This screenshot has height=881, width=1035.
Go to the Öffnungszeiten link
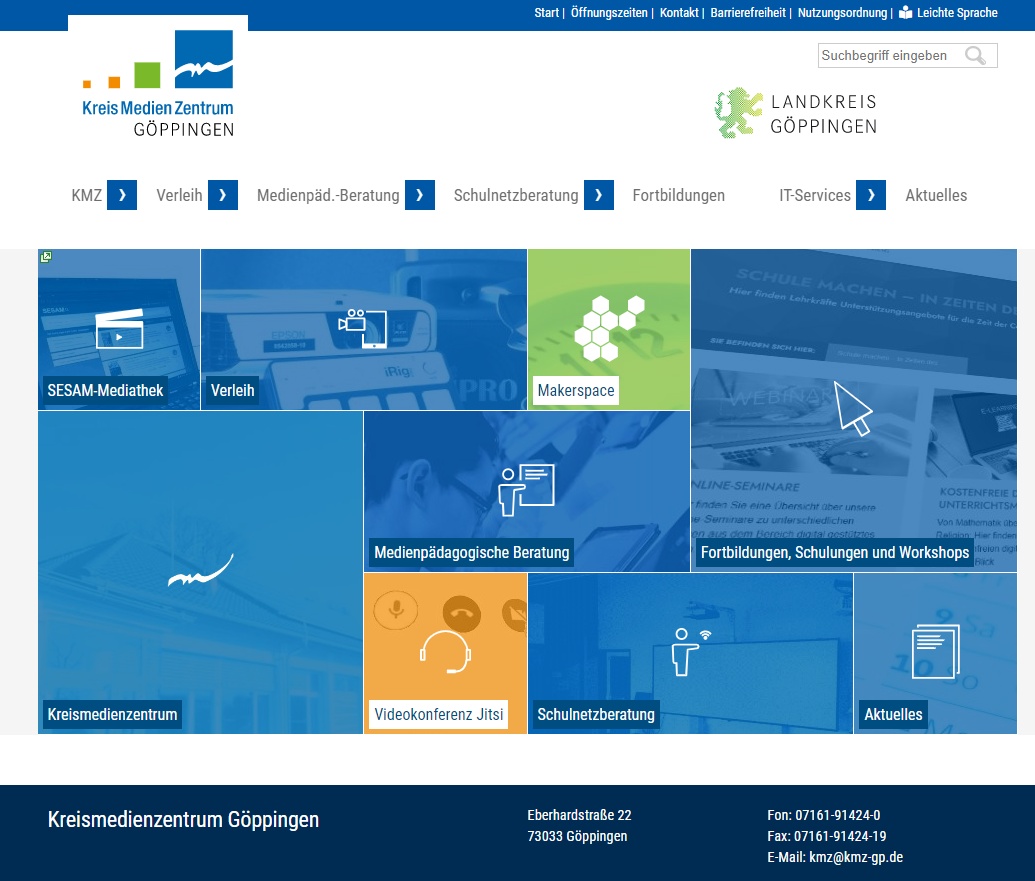609,13
